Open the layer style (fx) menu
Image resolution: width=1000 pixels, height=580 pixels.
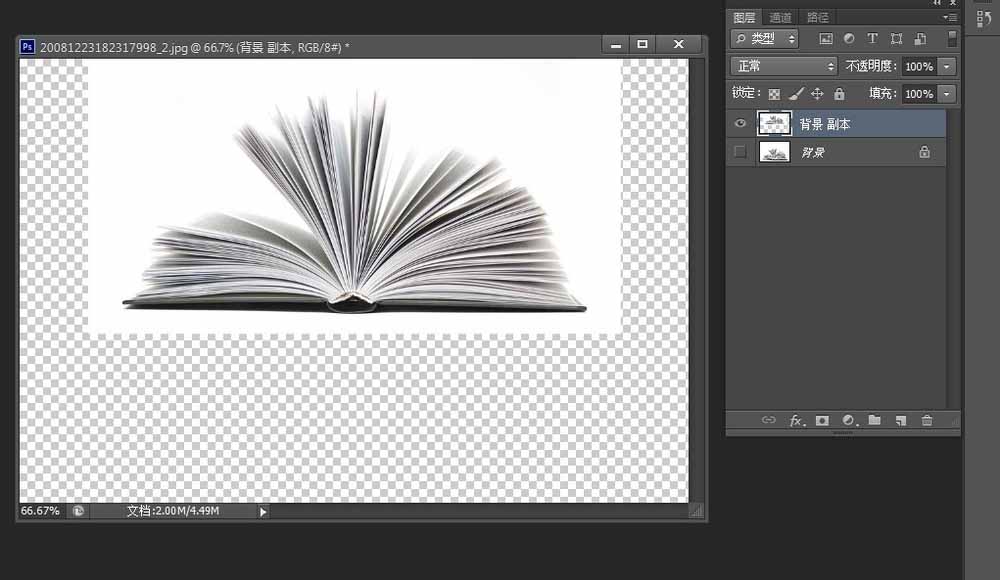click(797, 421)
